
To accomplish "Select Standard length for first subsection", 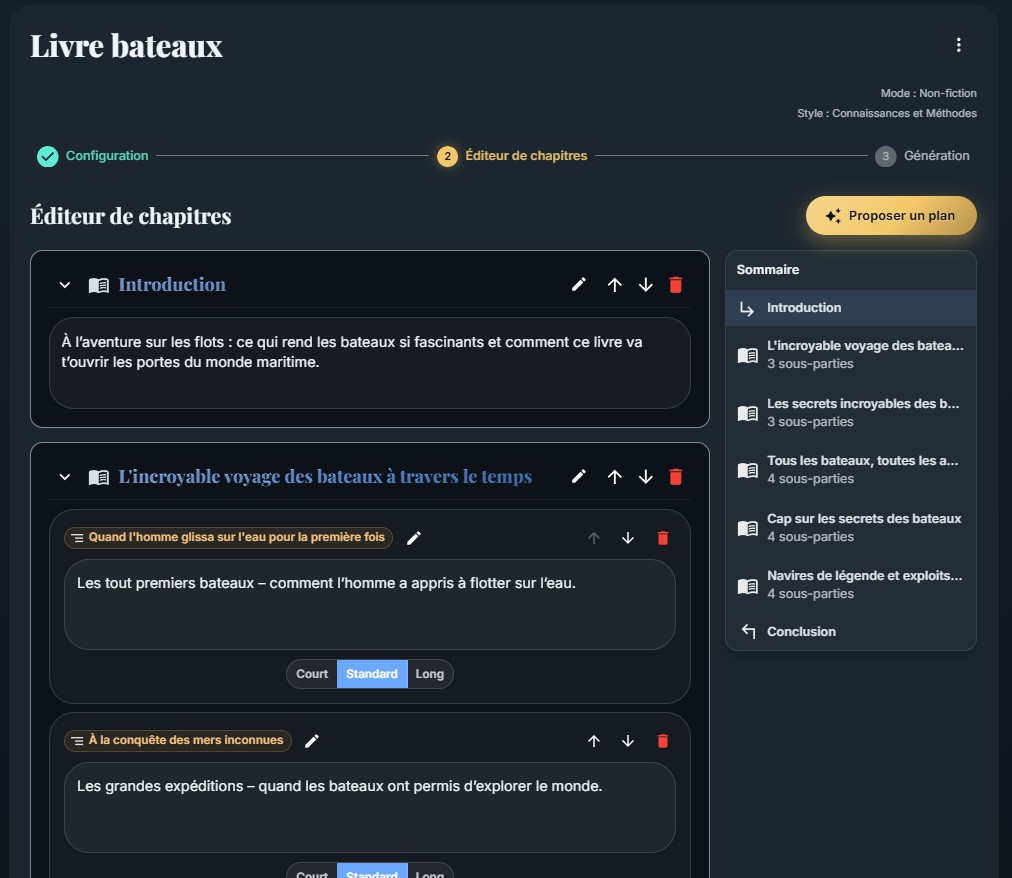I will pos(372,674).
